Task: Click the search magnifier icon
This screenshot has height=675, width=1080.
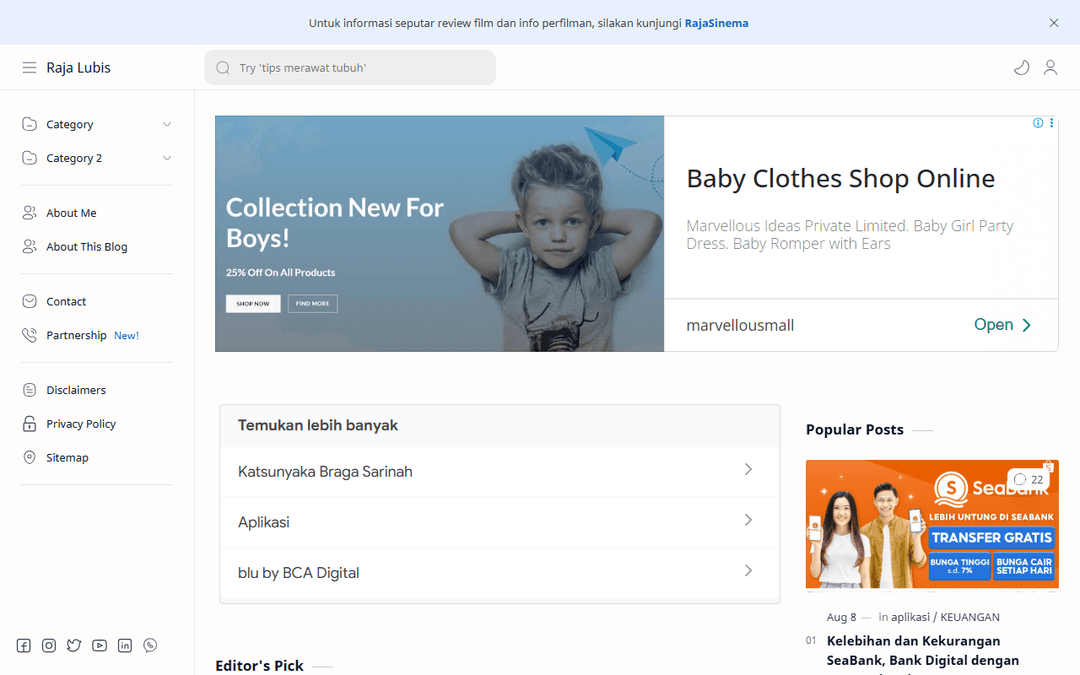Action: click(x=223, y=68)
